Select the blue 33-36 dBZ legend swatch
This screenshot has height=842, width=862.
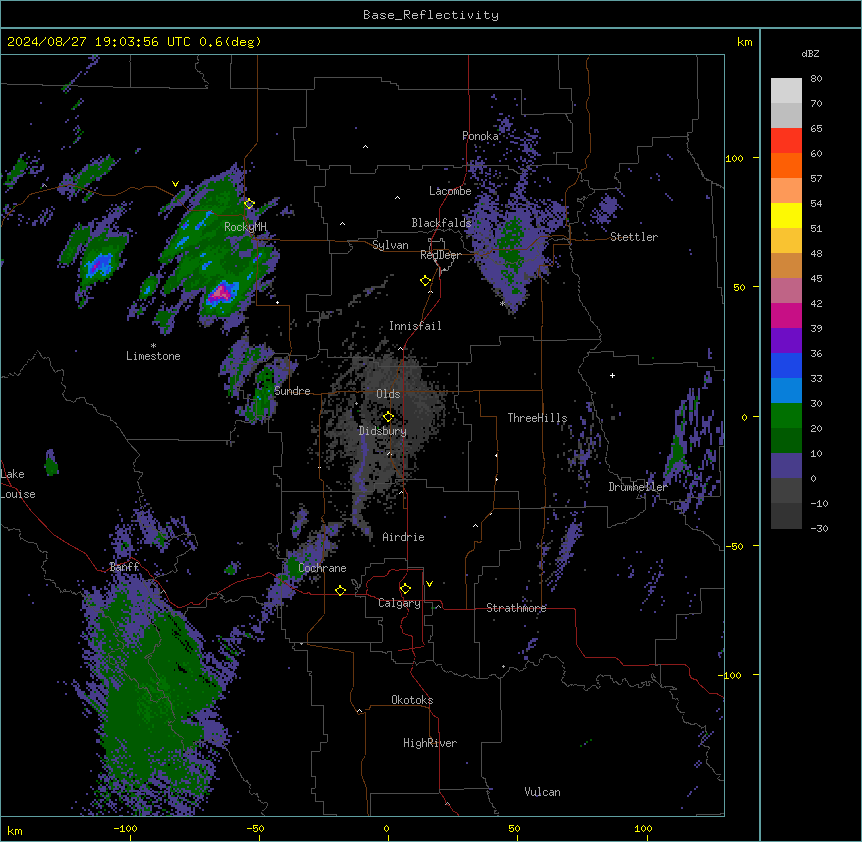(x=786, y=366)
